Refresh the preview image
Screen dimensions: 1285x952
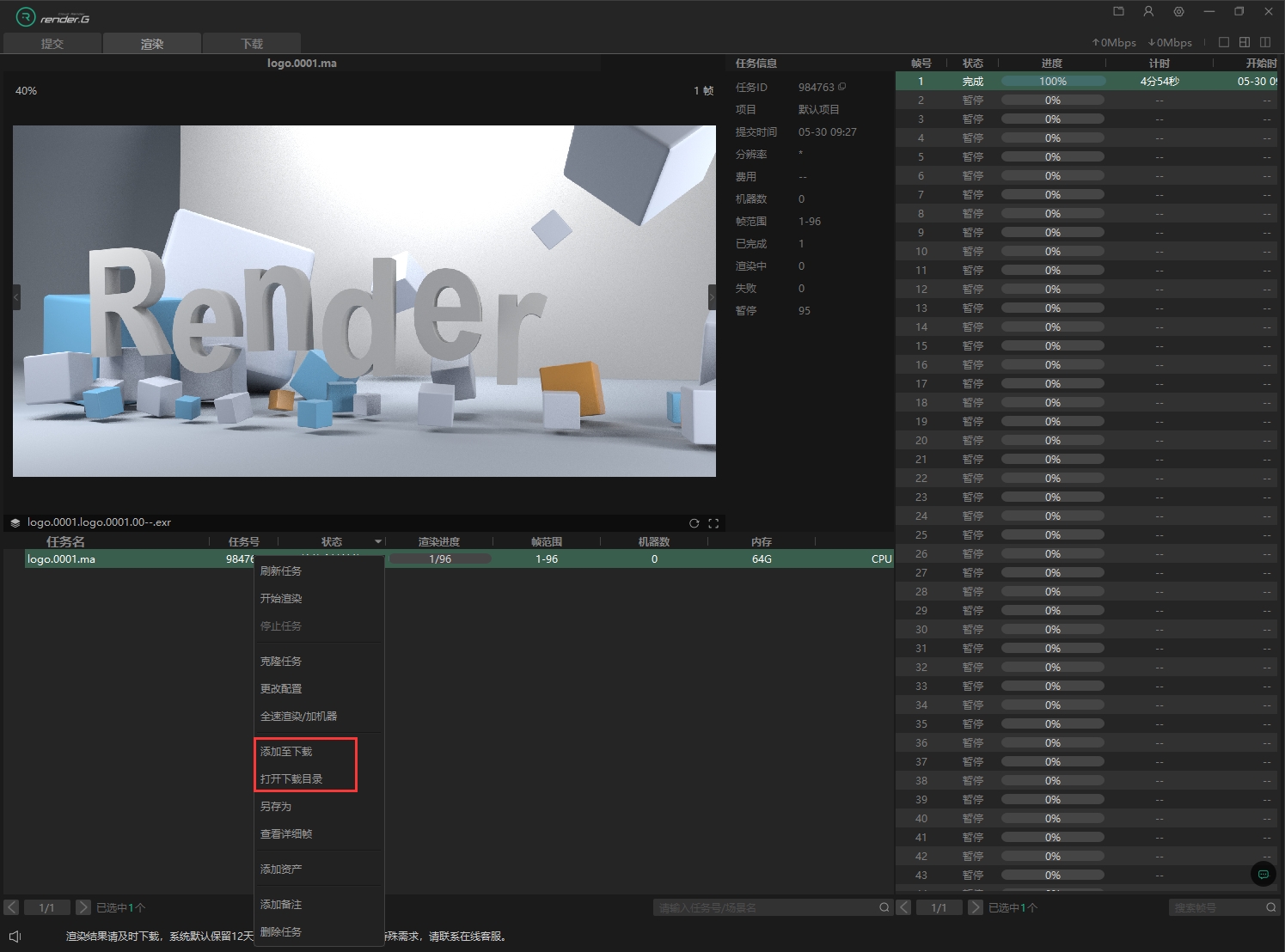tap(694, 523)
